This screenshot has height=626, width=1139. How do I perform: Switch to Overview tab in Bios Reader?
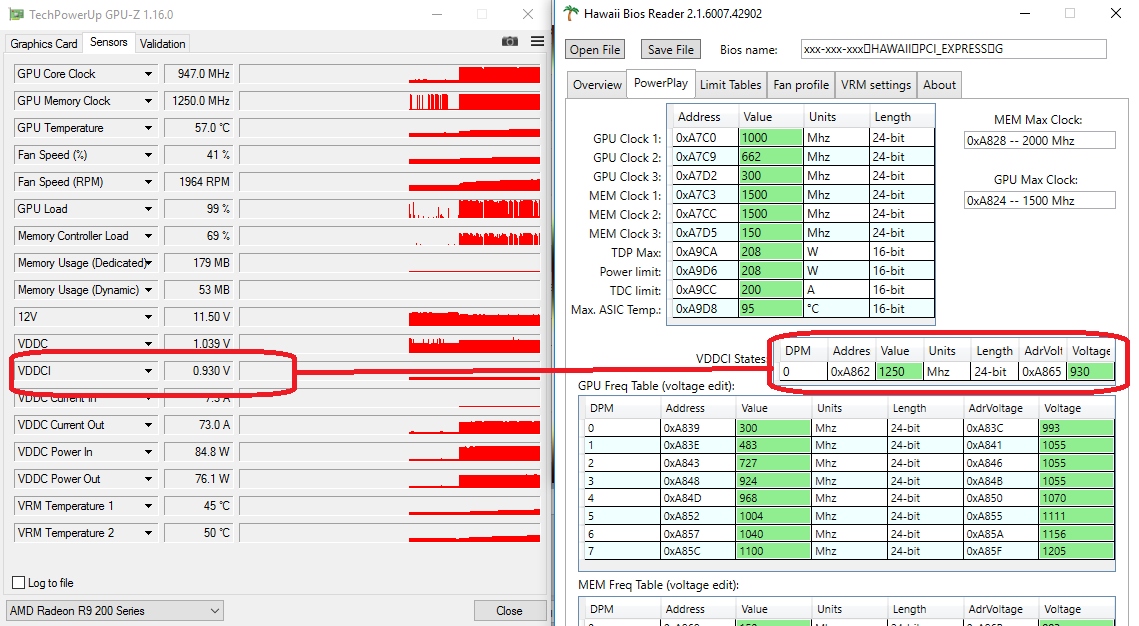(597, 85)
